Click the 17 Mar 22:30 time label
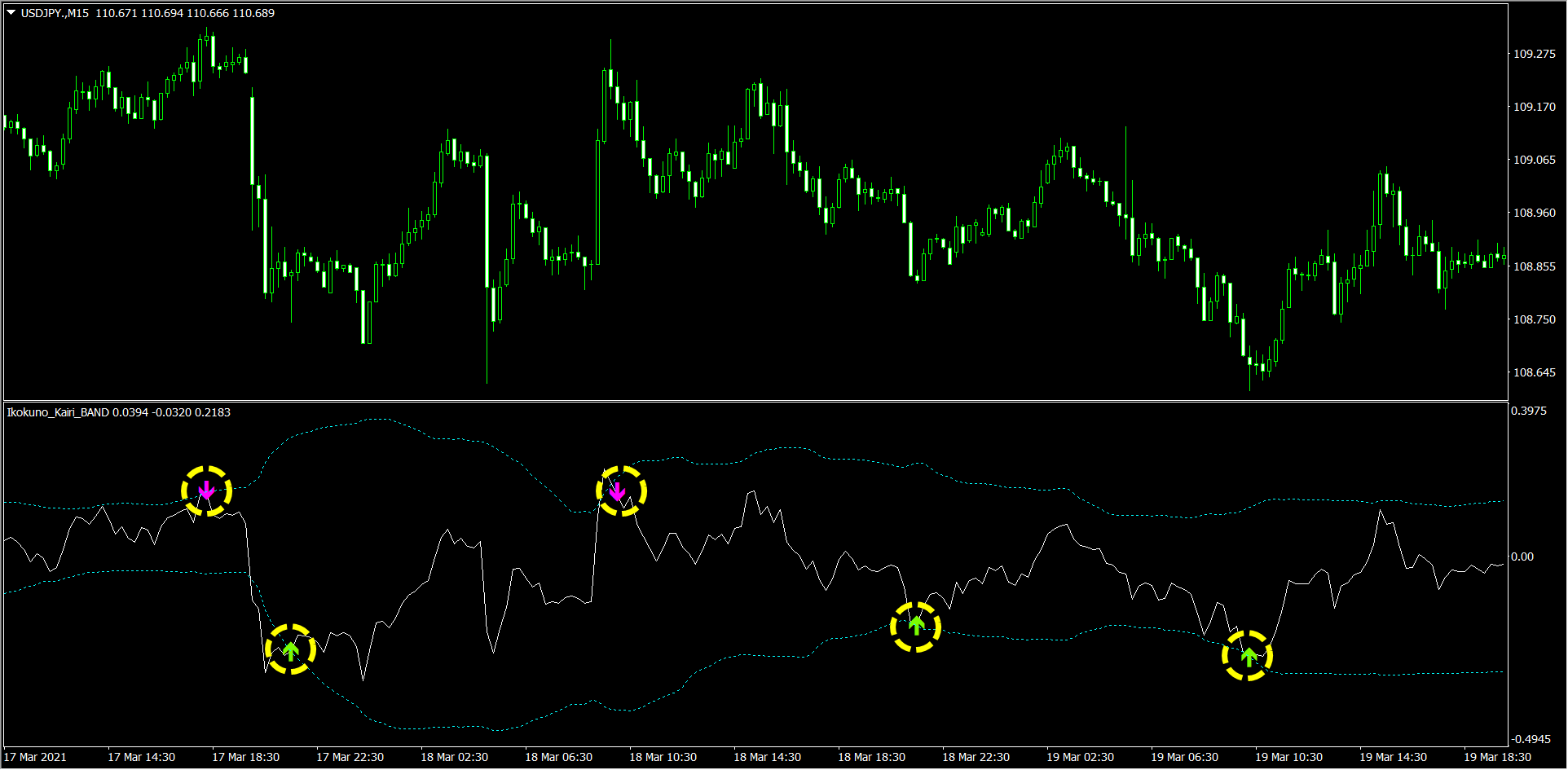 coord(350,757)
